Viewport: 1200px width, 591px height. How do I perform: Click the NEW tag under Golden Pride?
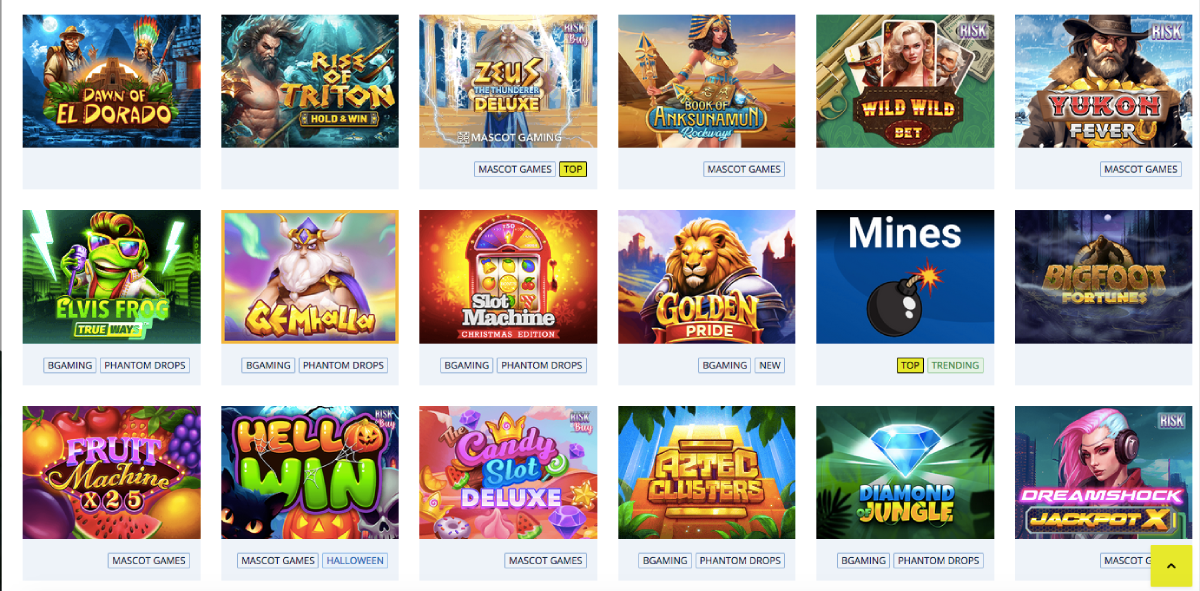[x=770, y=365]
